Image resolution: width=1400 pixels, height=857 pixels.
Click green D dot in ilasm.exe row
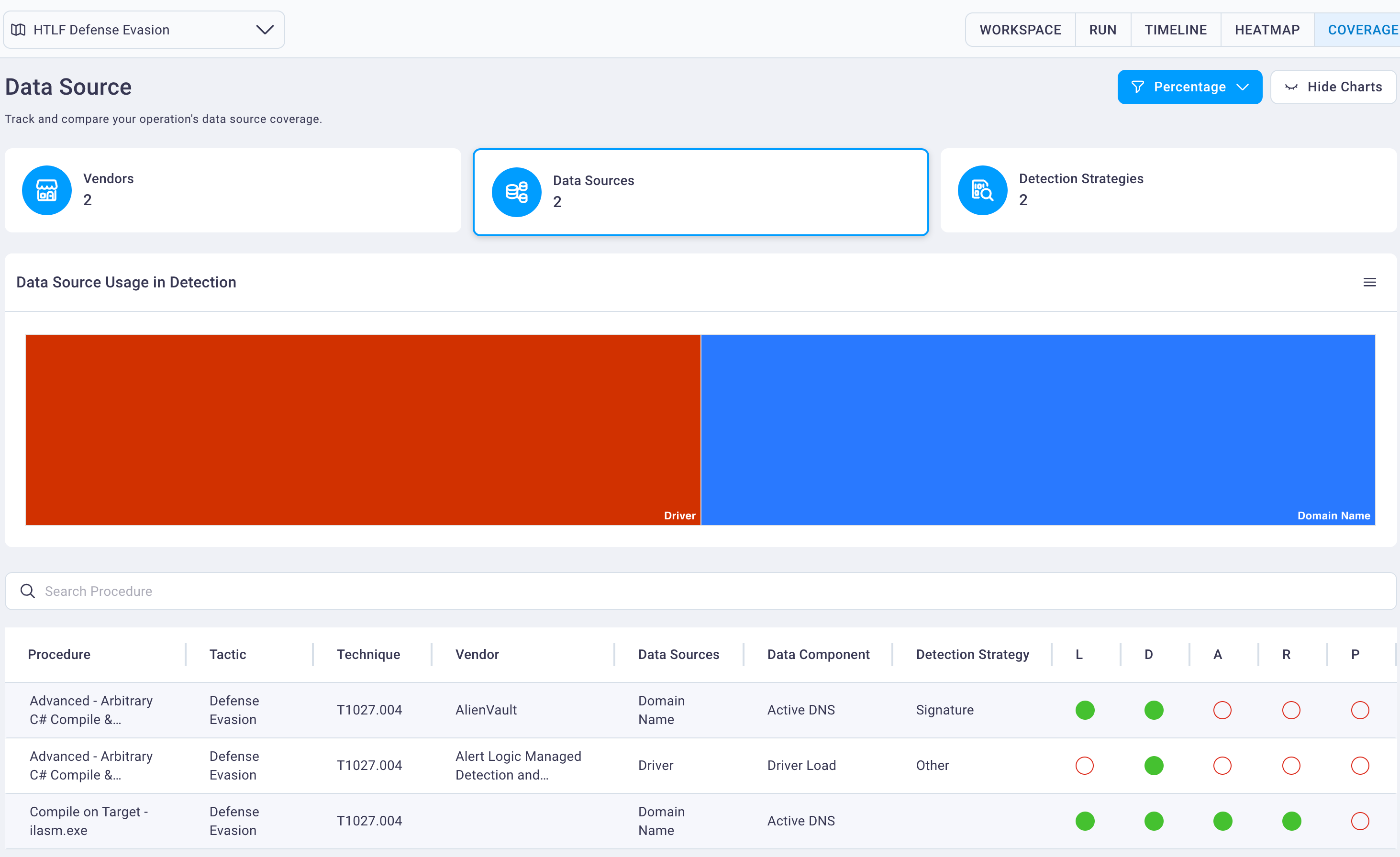(1154, 821)
